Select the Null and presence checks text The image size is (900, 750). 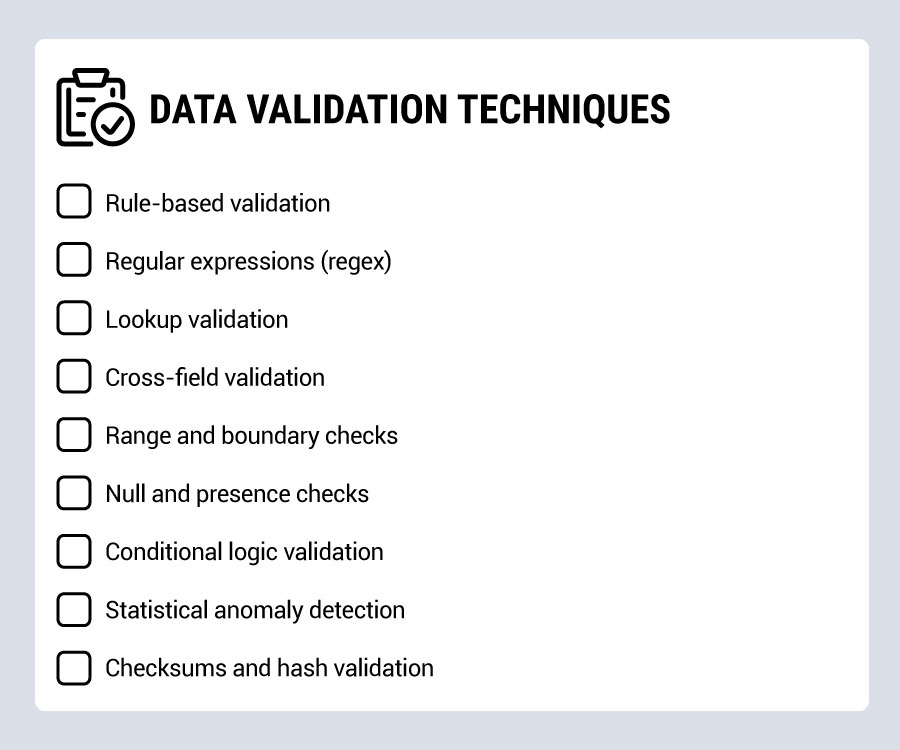pos(237,495)
